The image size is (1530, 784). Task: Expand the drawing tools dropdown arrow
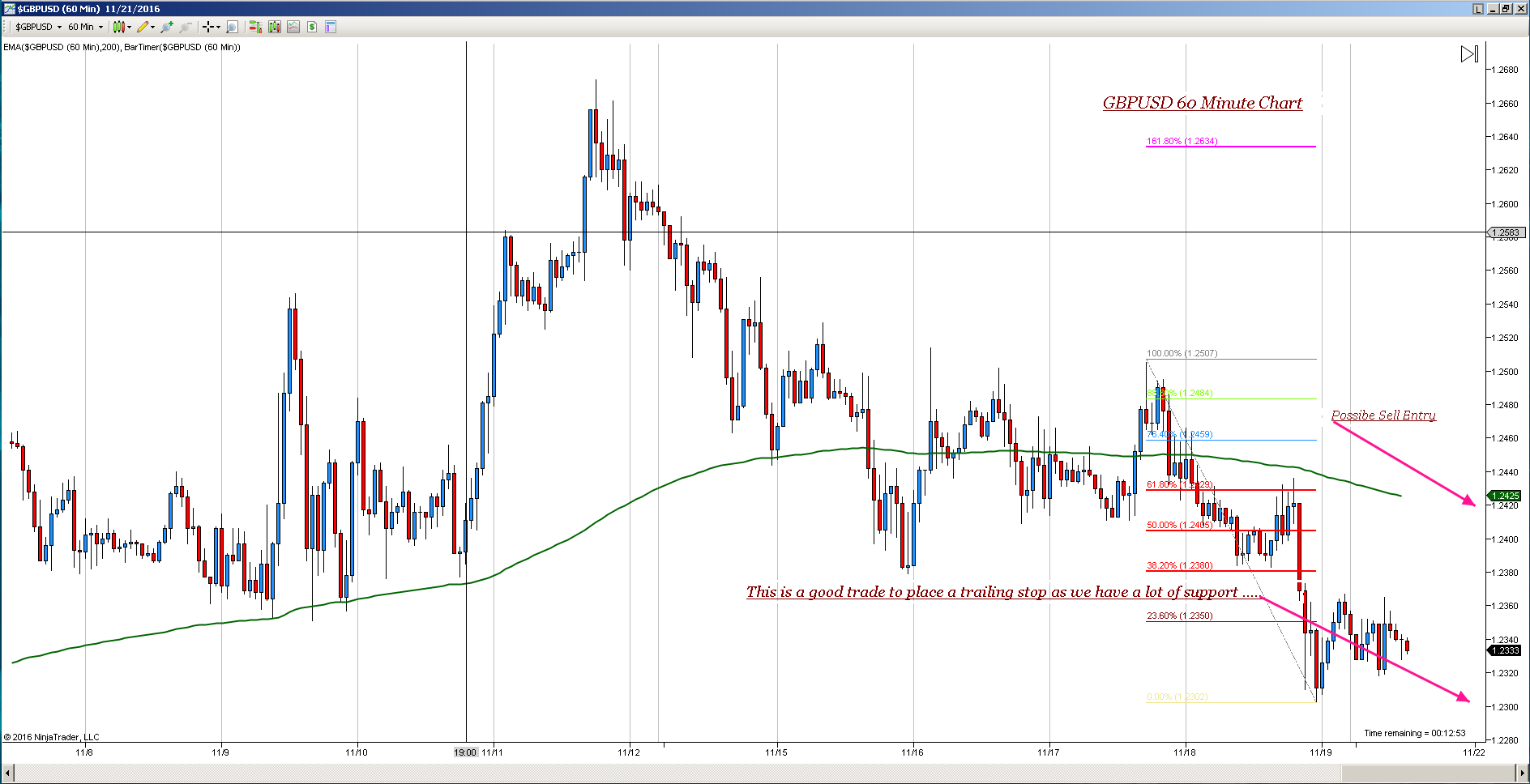coord(152,27)
